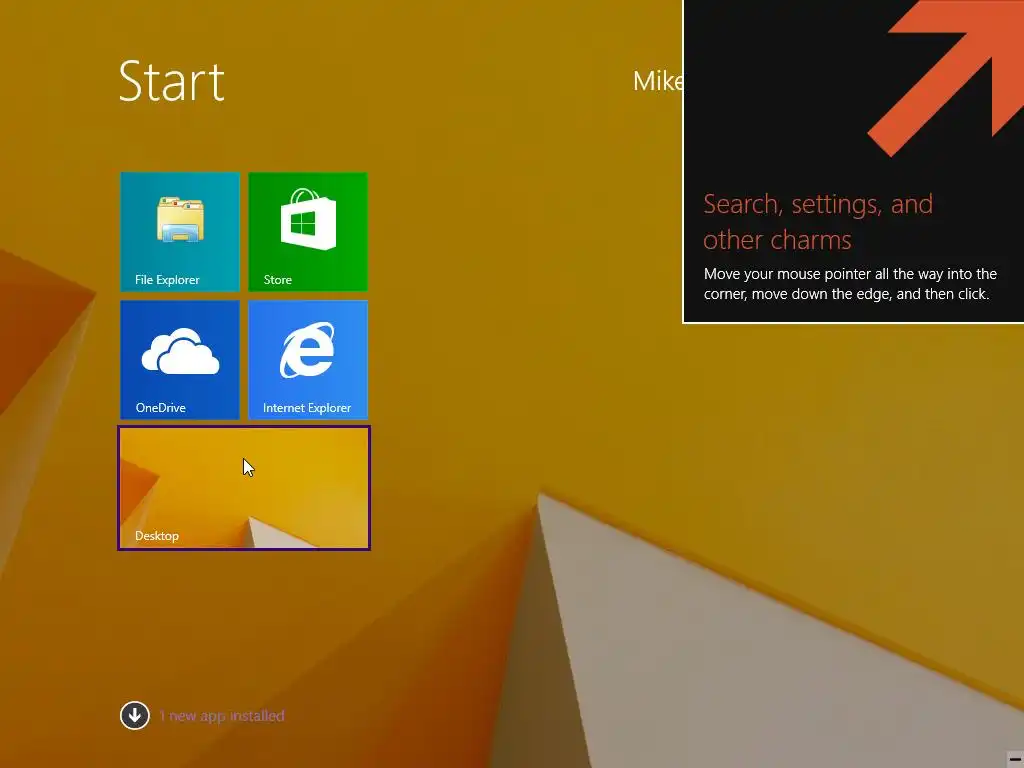Open the File Explorer tile
Image resolution: width=1024 pixels, height=768 pixels.
click(x=180, y=232)
